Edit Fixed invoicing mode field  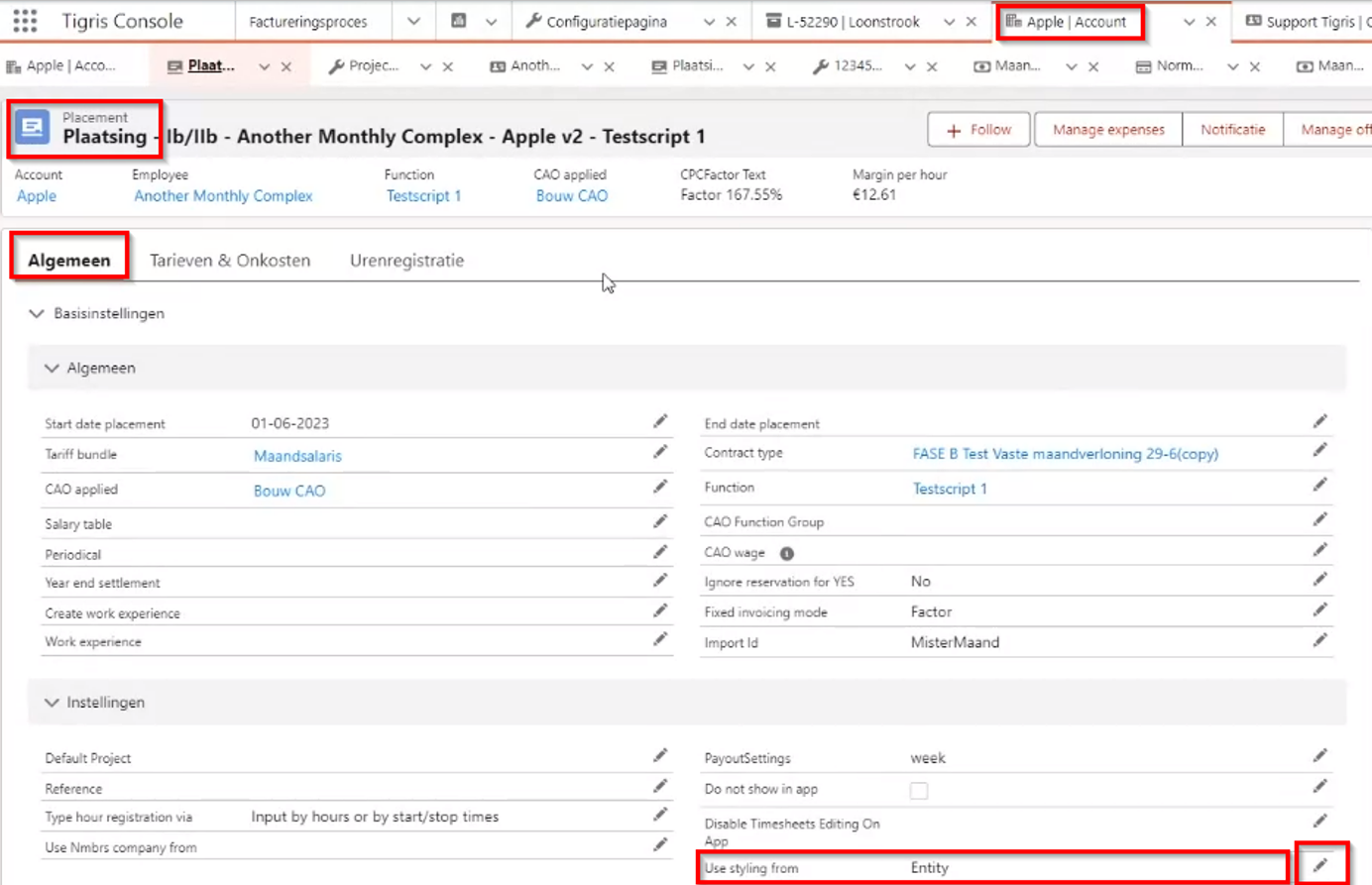tap(1320, 609)
